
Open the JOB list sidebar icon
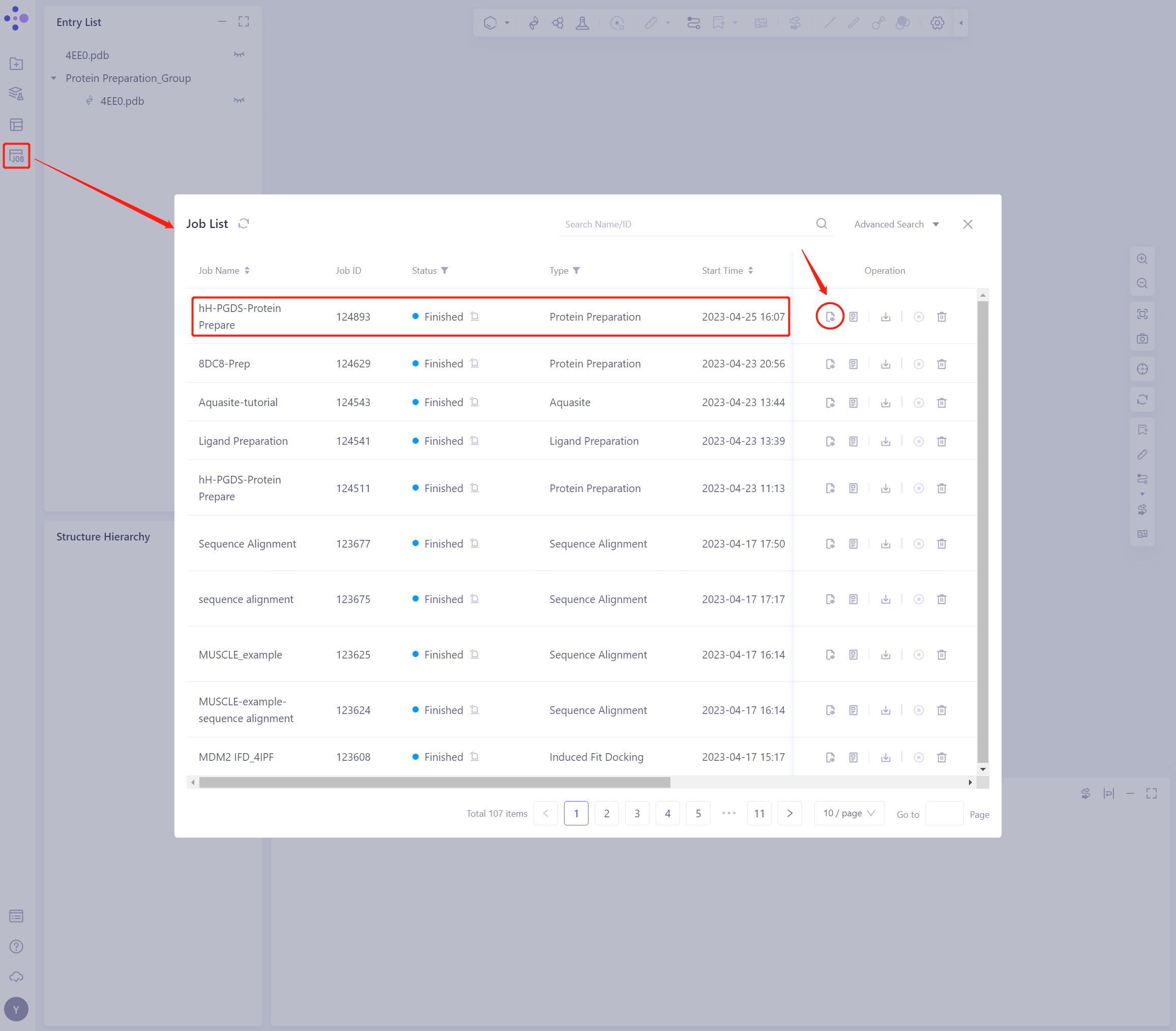click(x=16, y=156)
